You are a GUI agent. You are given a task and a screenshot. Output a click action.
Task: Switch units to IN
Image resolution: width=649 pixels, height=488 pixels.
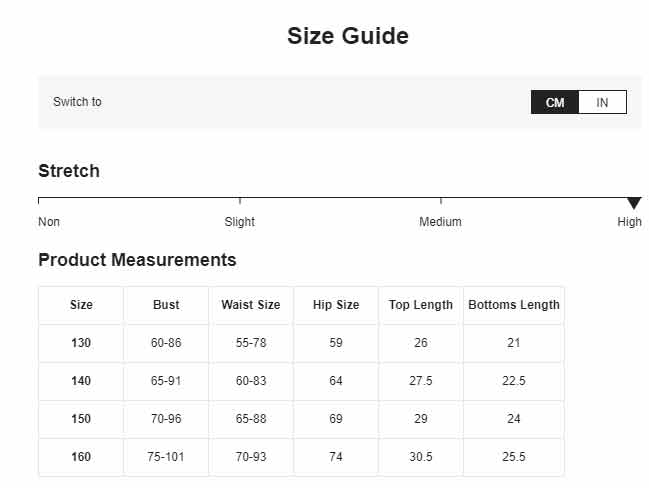[x=602, y=102]
